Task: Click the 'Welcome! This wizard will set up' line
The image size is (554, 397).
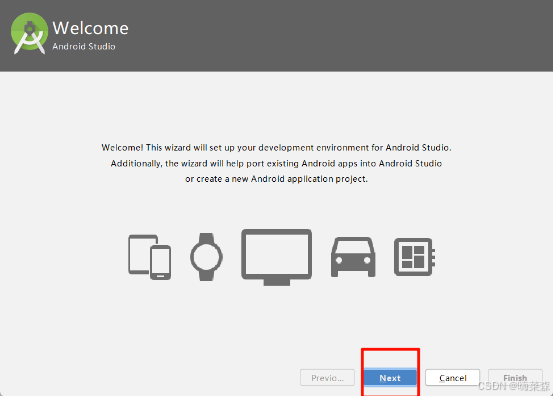Action: (x=276, y=147)
